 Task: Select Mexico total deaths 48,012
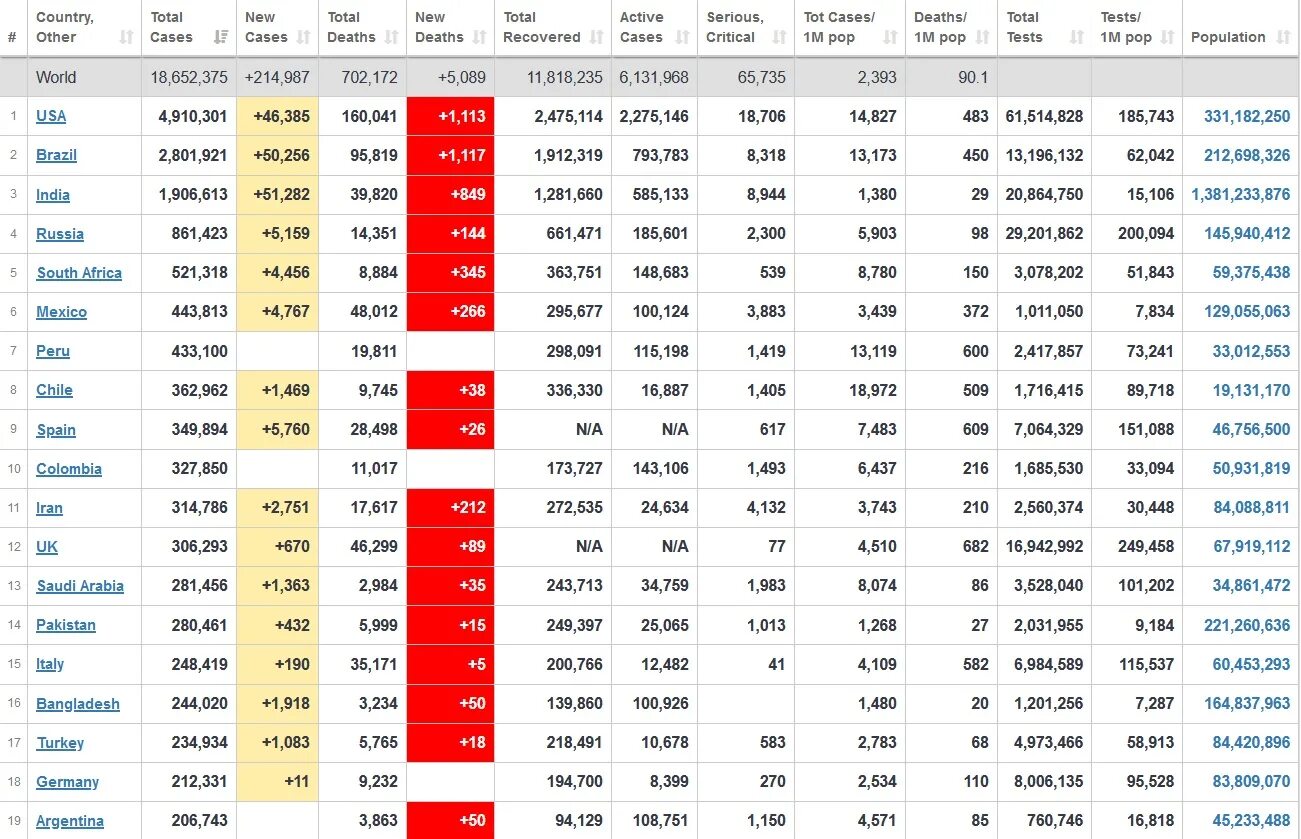374,312
